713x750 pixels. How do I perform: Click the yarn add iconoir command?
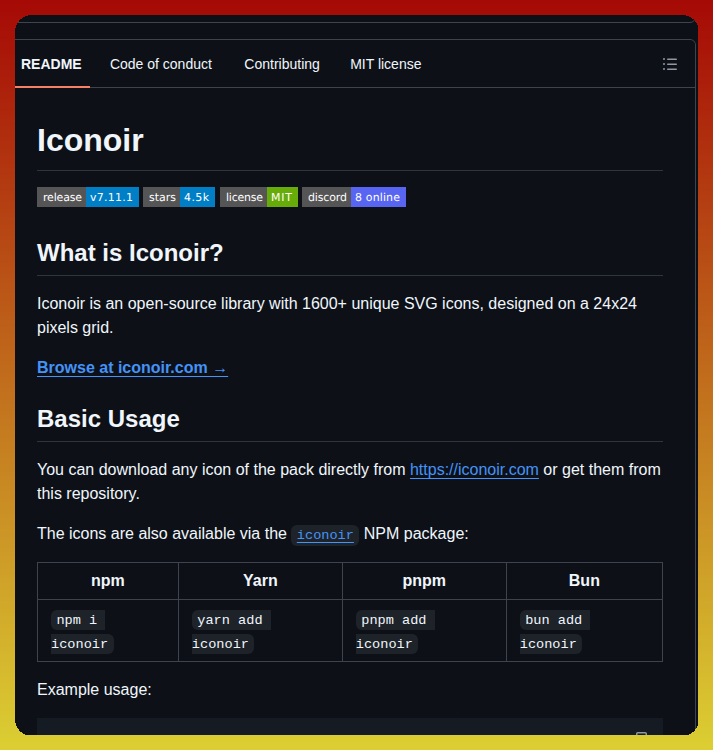click(x=231, y=632)
